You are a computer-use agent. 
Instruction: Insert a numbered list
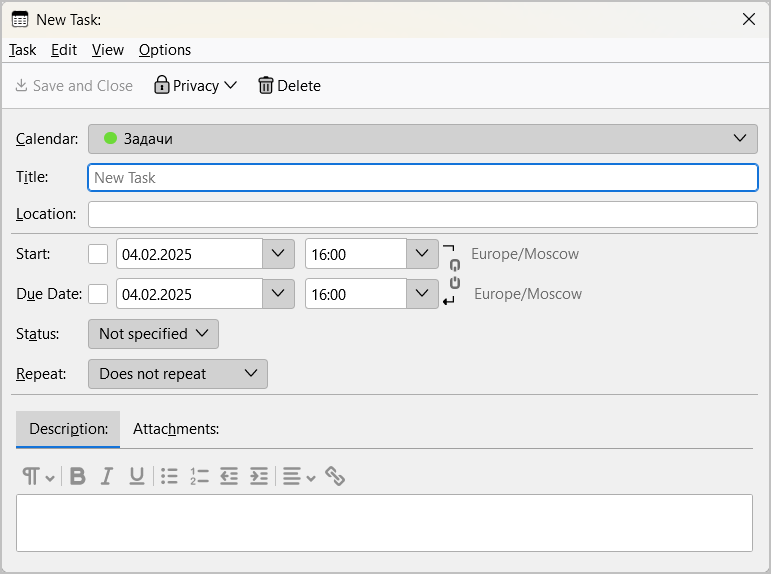pos(199,476)
